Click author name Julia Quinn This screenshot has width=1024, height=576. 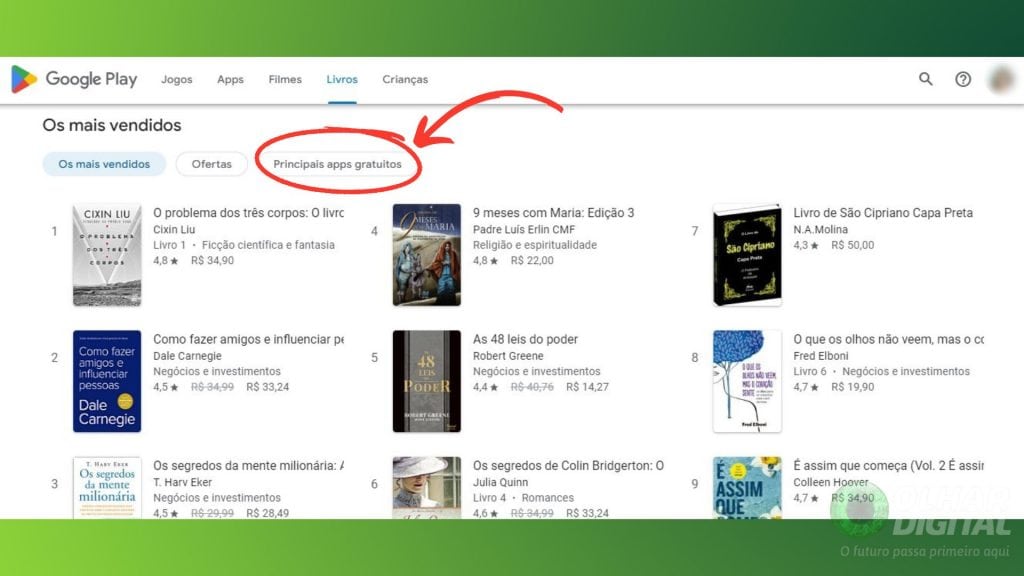(x=500, y=483)
